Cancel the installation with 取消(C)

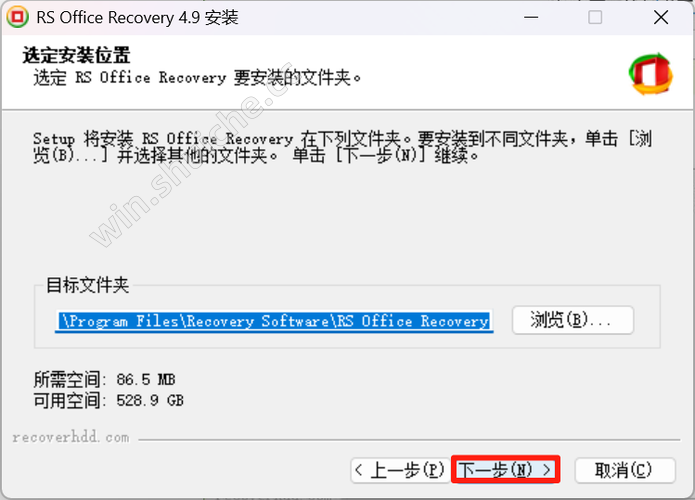[x=625, y=470]
